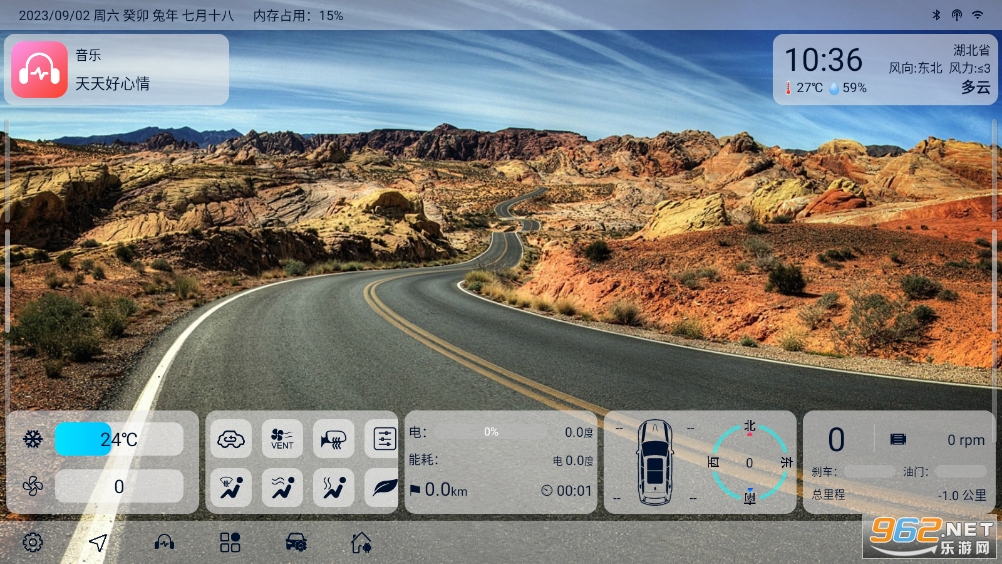
Task: Toggle air recirculation mode button
Action: coord(231,439)
